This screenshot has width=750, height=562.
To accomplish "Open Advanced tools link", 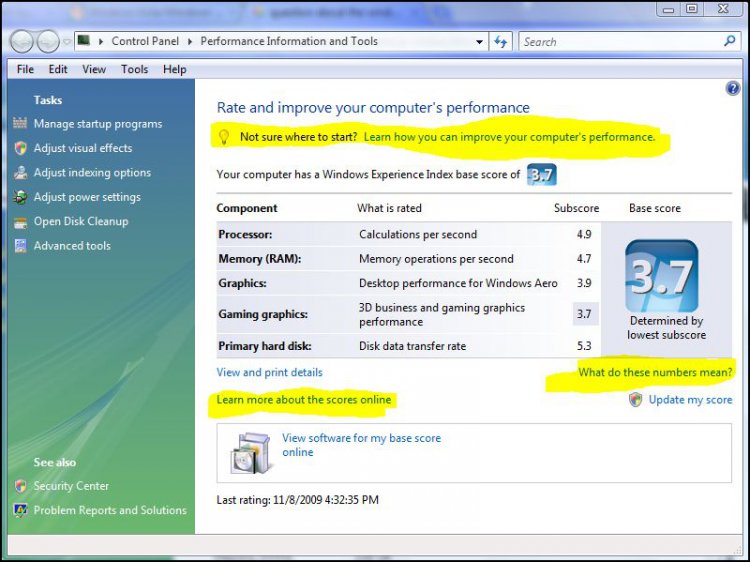I will pos(72,246).
